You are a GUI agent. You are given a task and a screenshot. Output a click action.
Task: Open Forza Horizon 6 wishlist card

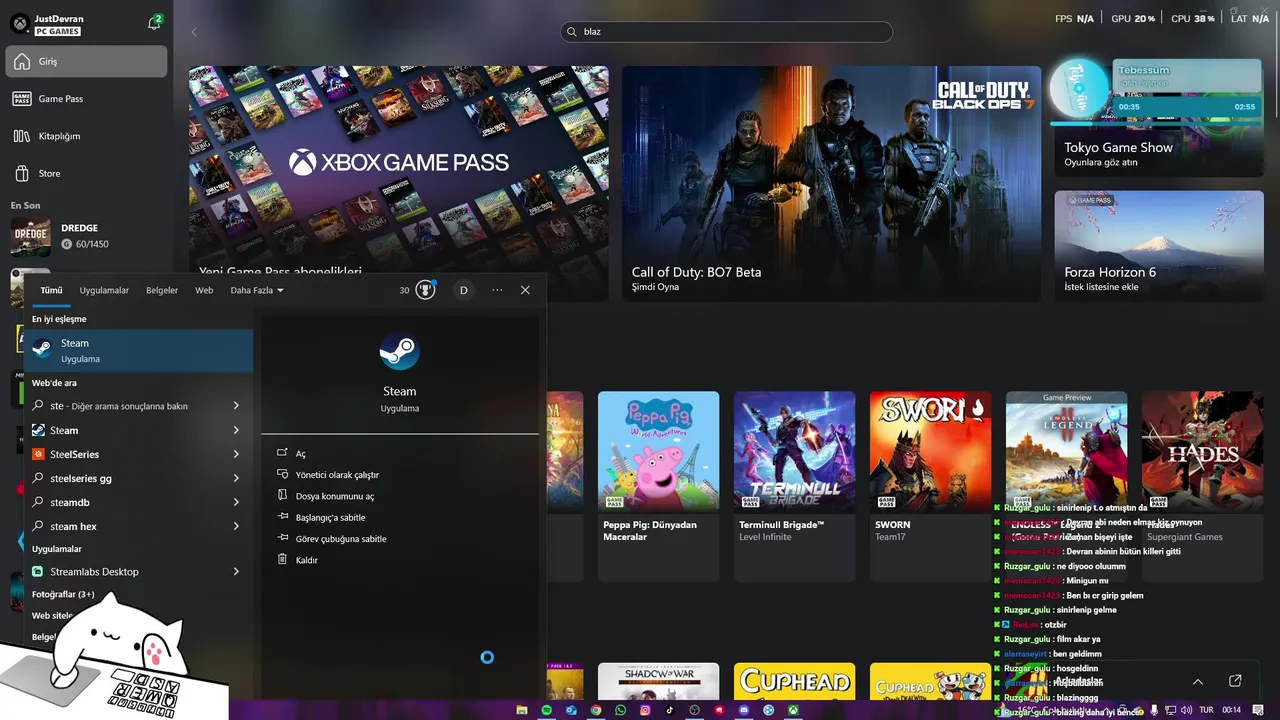pyautogui.click(x=1159, y=246)
